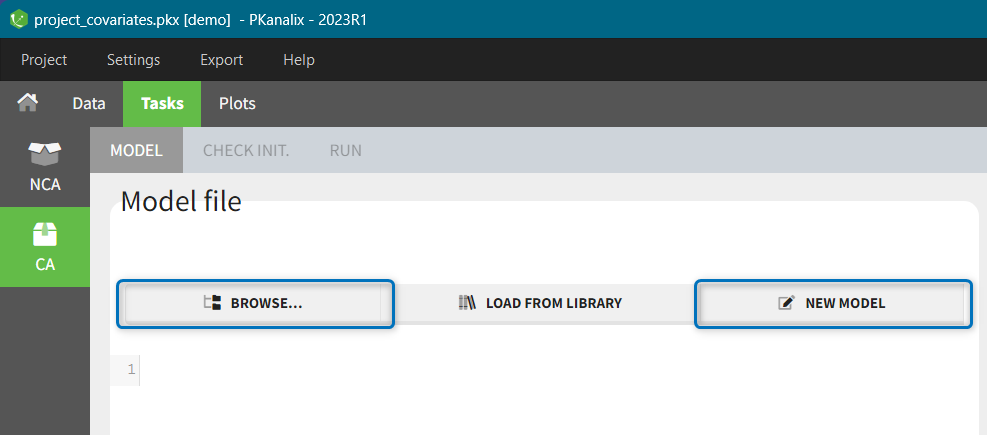Open the Project menu
The width and height of the screenshot is (987, 435).
pyautogui.click(x=44, y=60)
